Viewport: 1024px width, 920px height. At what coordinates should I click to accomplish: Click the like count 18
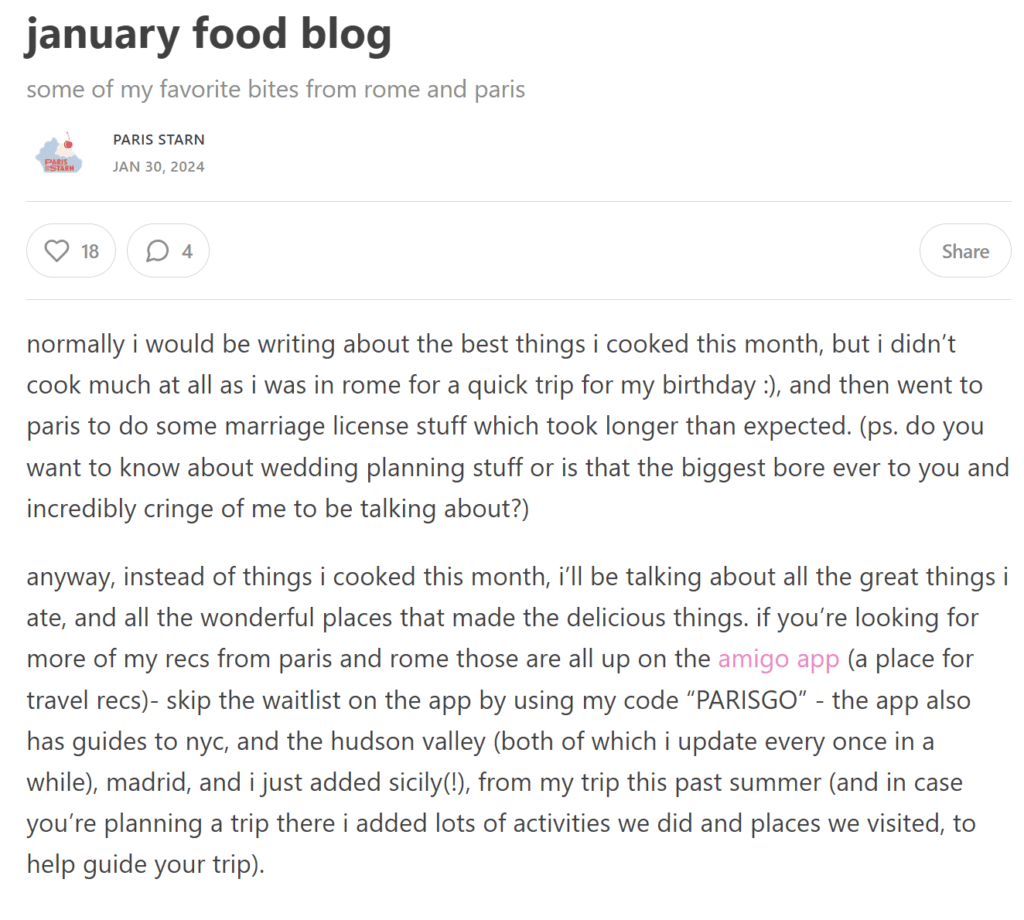coord(89,251)
